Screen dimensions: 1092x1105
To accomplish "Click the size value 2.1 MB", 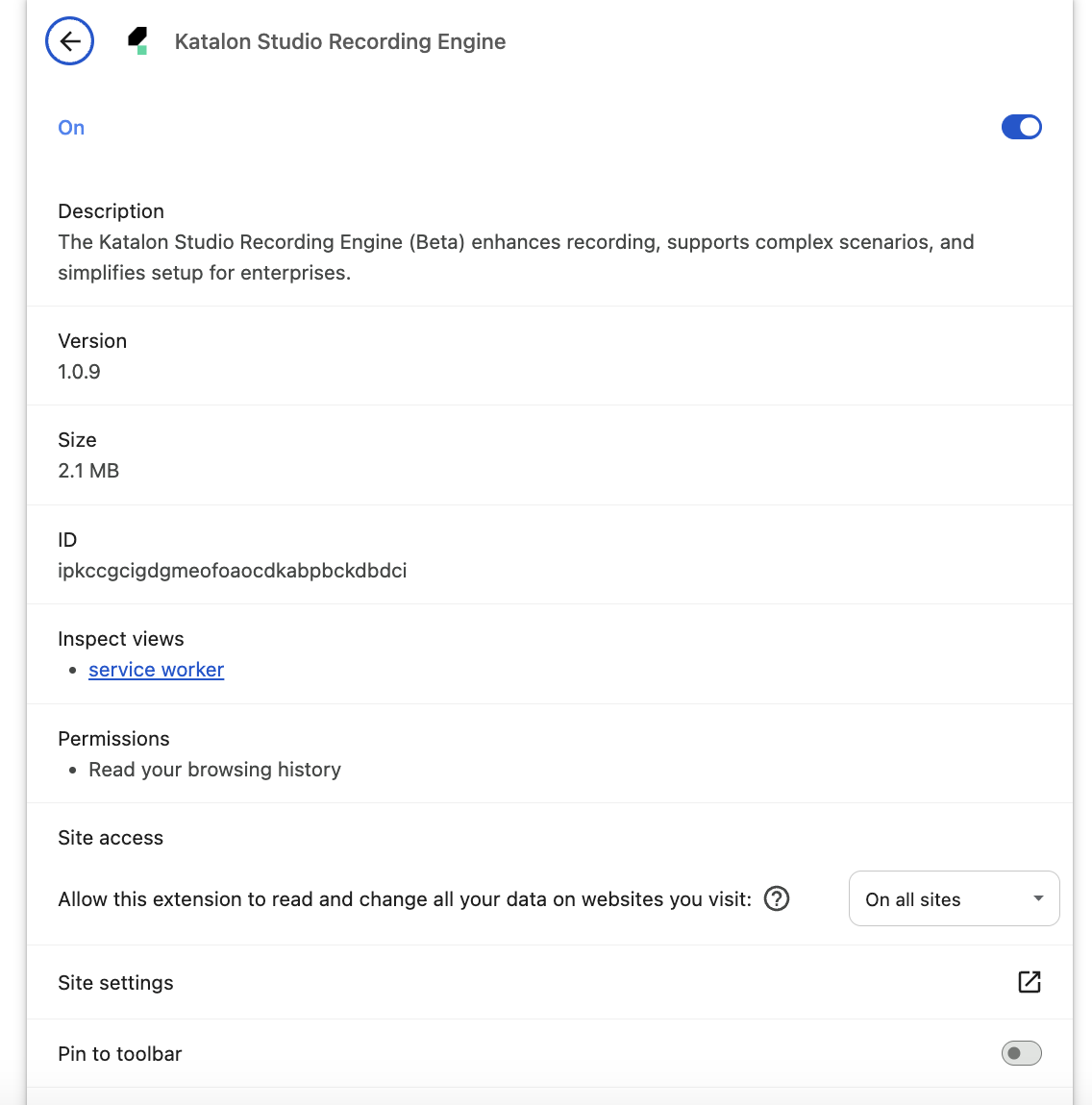I will point(88,470).
